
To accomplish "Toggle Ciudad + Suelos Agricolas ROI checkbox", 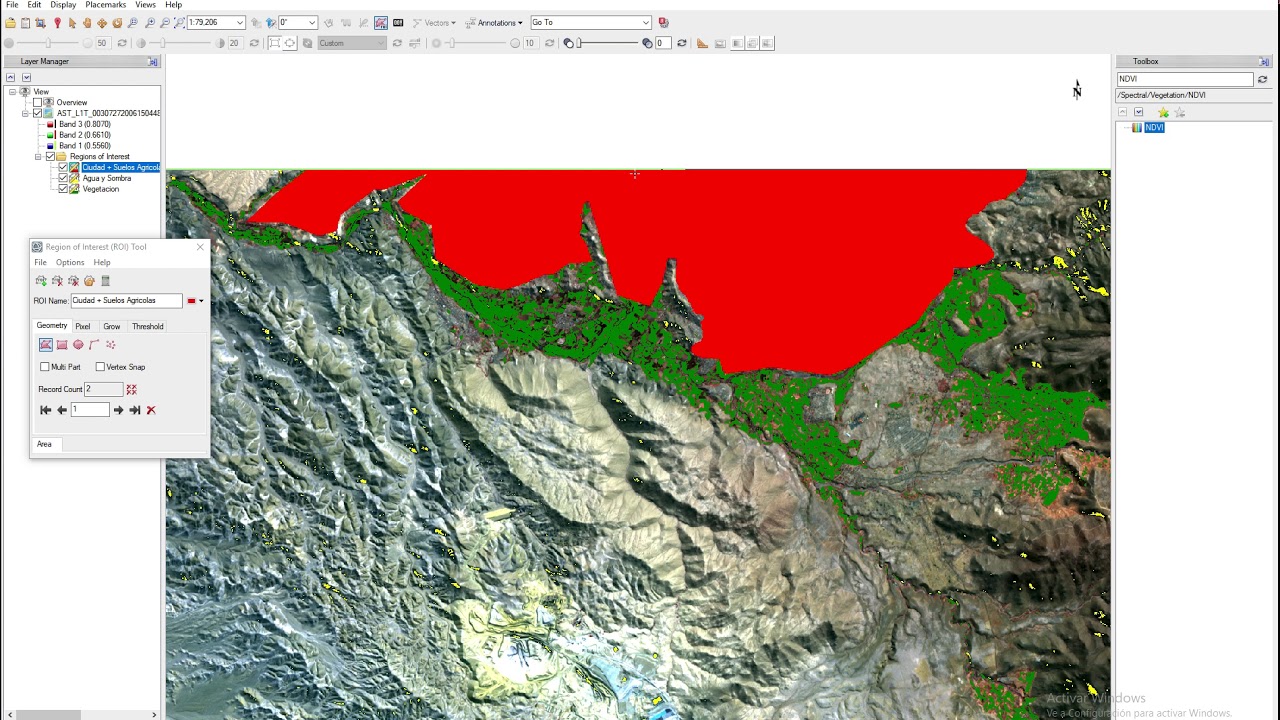I will point(63,167).
